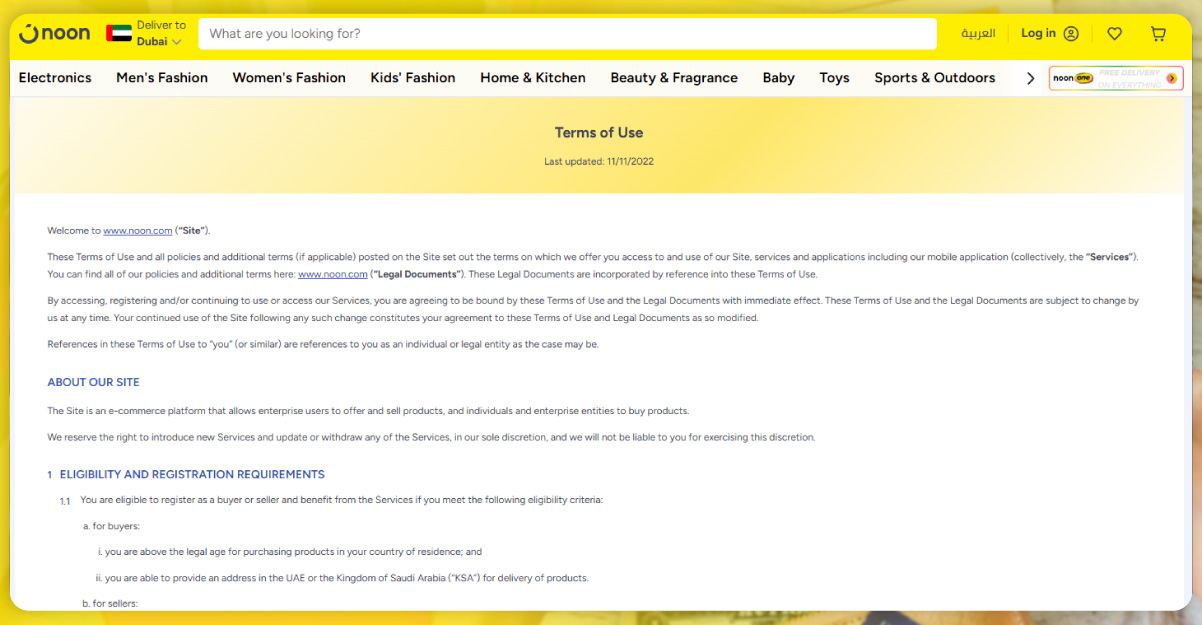
Task: Click the www.noon.com link after Welcome to
Action: click(x=138, y=230)
